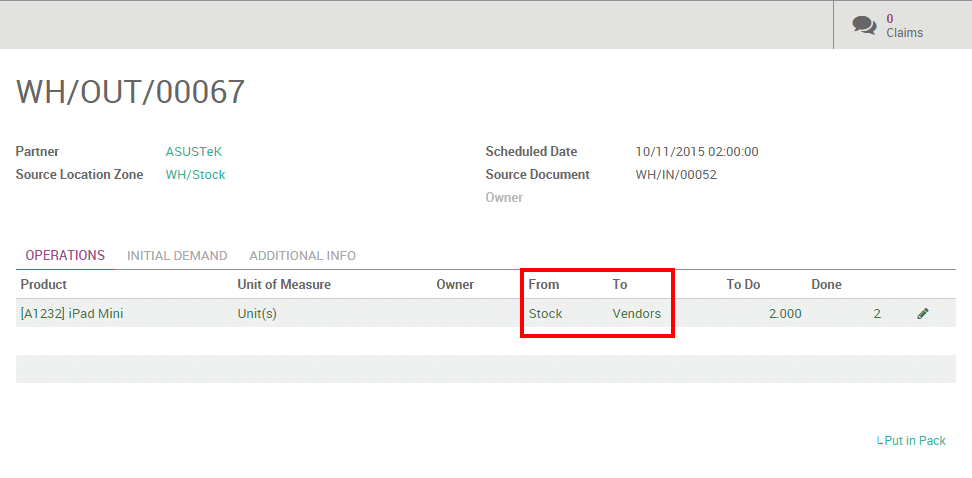The width and height of the screenshot is (972, 478).
Task: Switch to the Operations tab
Action: (x=65, y=256)
